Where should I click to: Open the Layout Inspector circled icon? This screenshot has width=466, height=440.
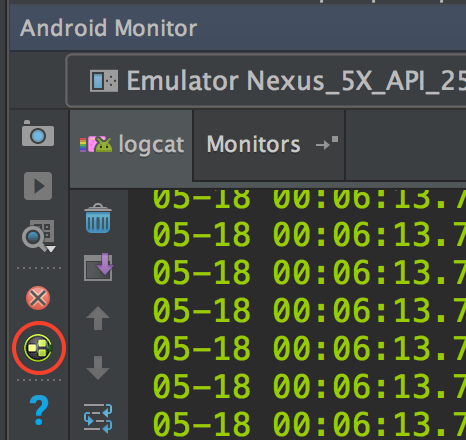pyautogui.click(x=38, y=348)
